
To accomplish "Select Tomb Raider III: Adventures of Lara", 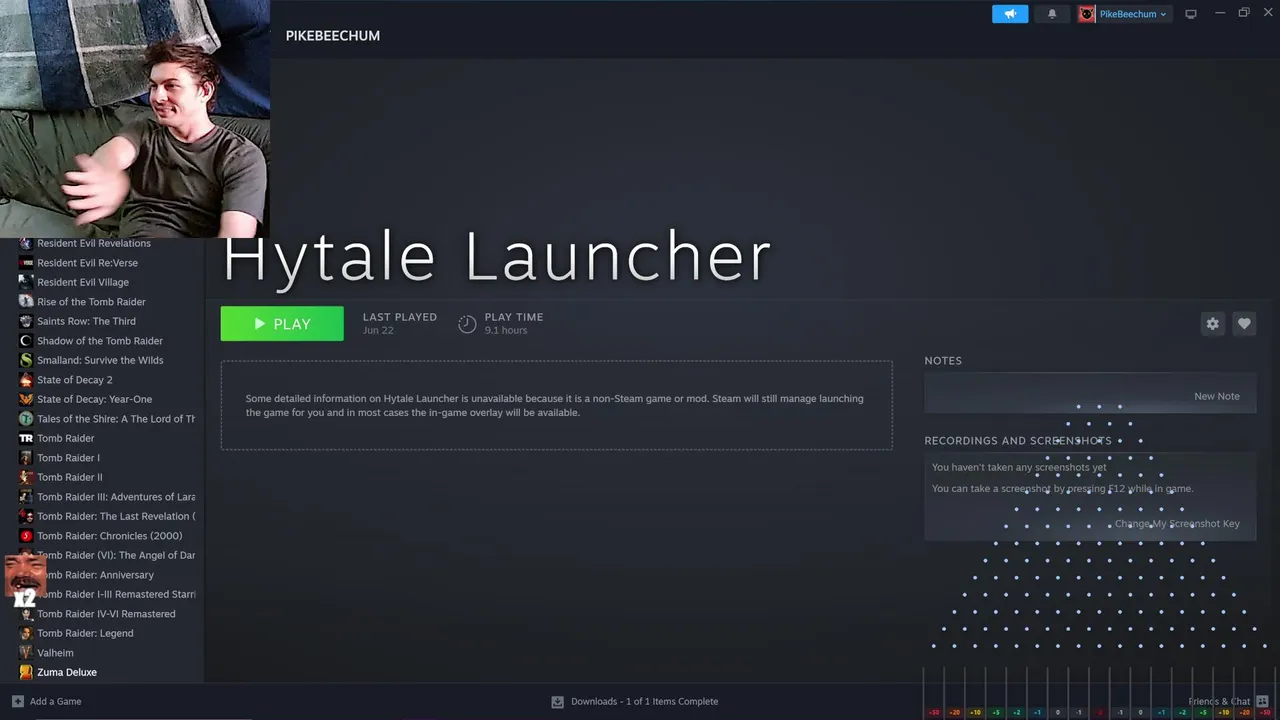I will [116, 497].
